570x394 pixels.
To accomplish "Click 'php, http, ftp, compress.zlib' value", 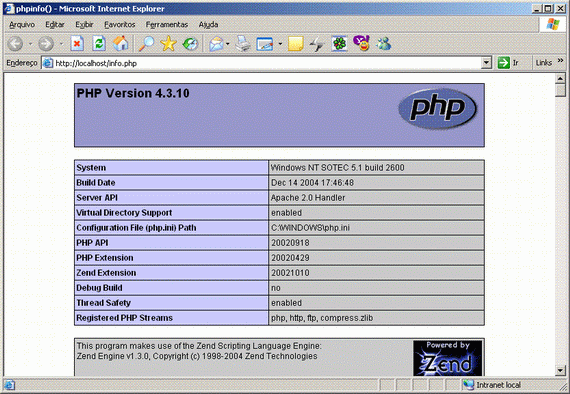I will coord(322,318).
